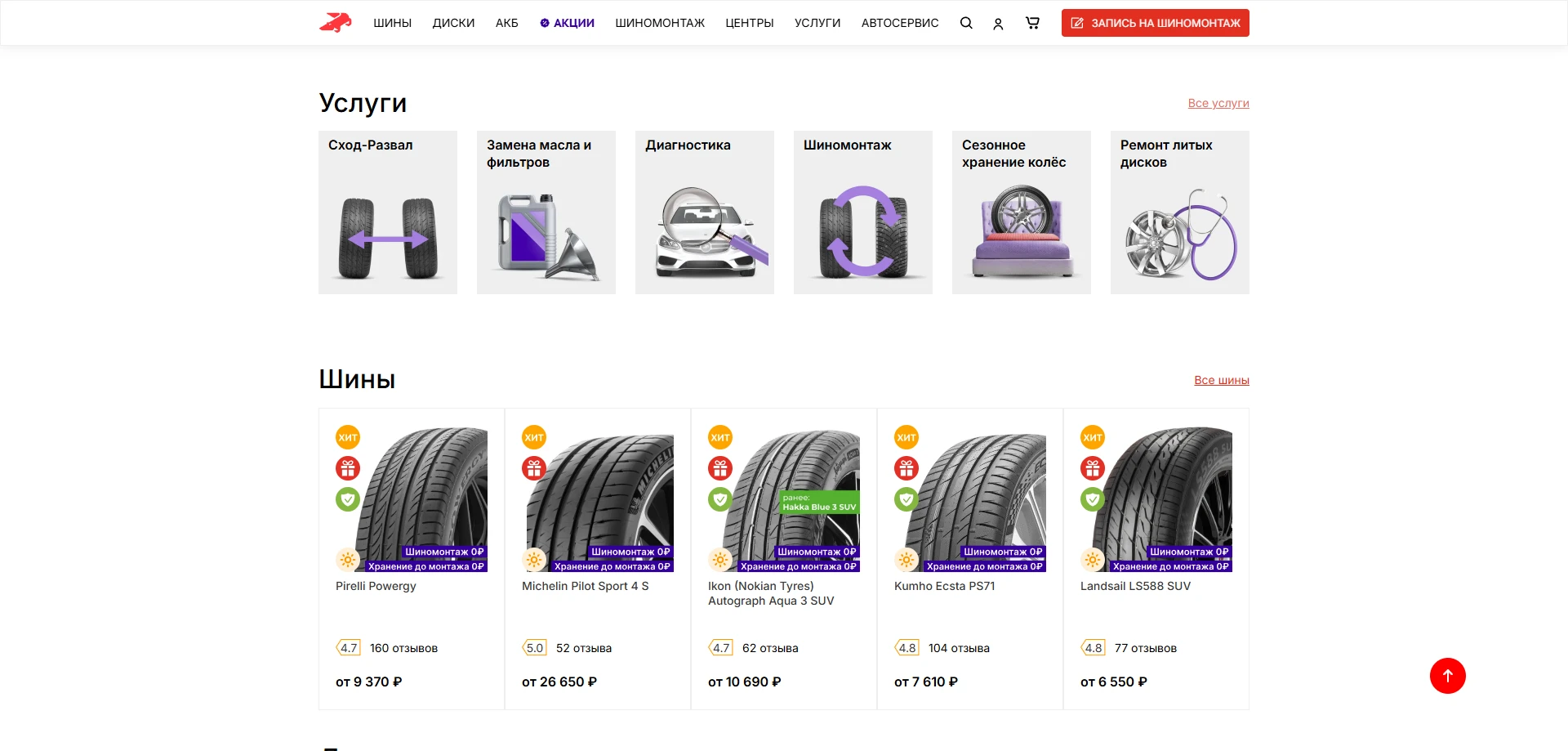The height and width of the screenshot is (751, 1568).
Task: Click the gift icon on Kumho Ecsta PS71
Action: coord(906,468)
